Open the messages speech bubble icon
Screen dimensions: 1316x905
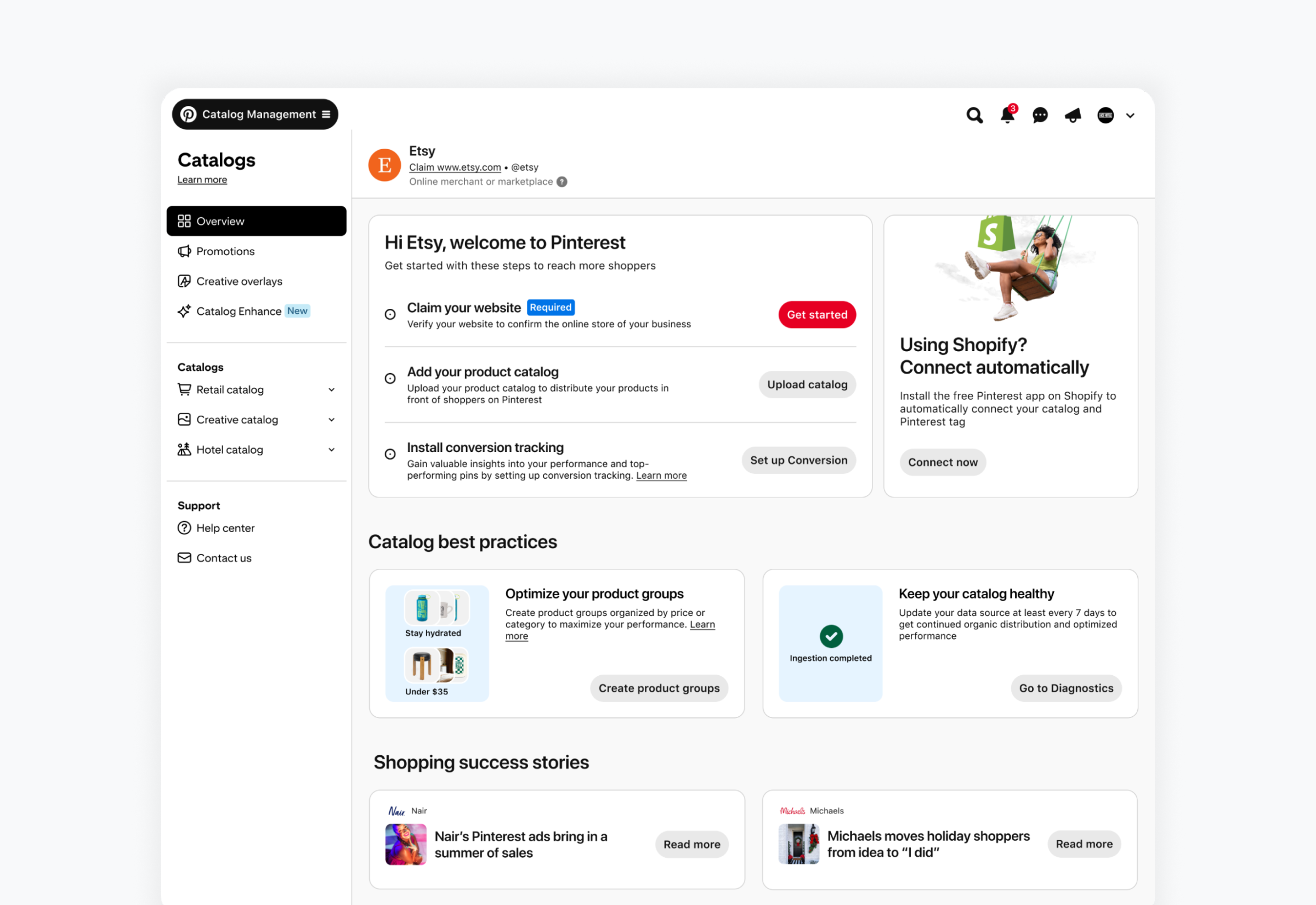(x=1040, y=115)
